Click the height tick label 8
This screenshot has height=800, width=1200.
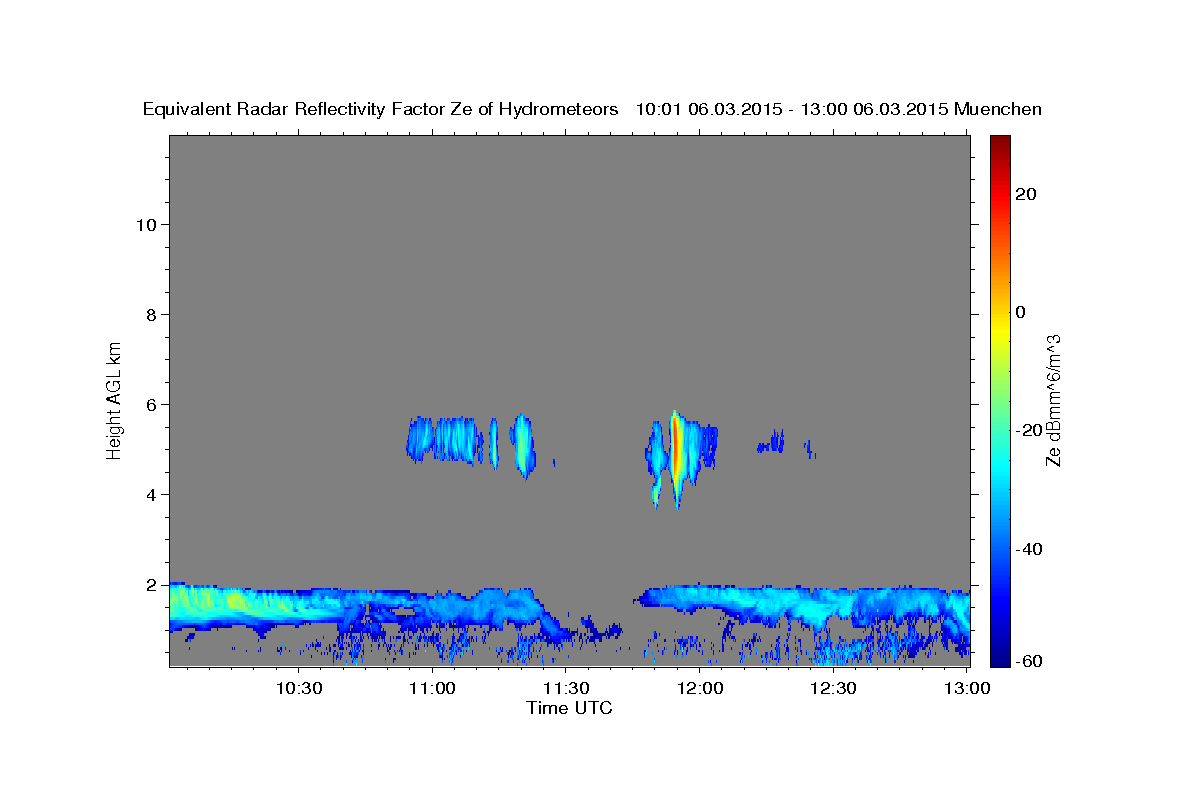click(x=153, y=314)
